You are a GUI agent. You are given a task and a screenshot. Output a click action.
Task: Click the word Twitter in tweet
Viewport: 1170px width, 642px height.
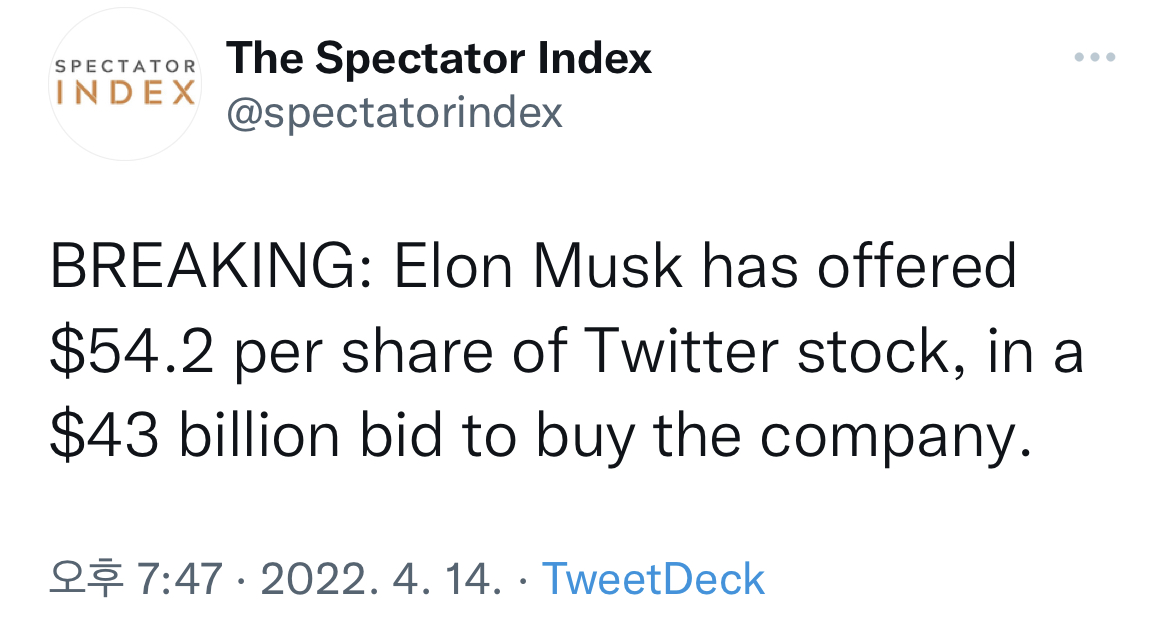[681, 352]
